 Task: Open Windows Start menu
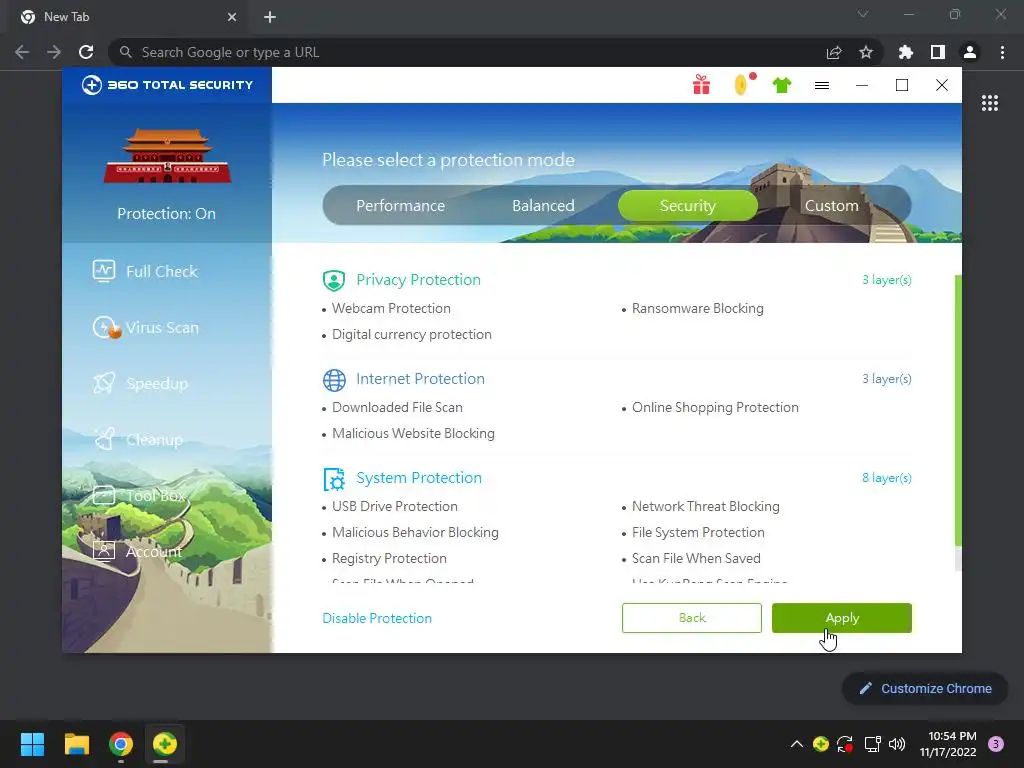pyautogui.click(x=32, y=744)
